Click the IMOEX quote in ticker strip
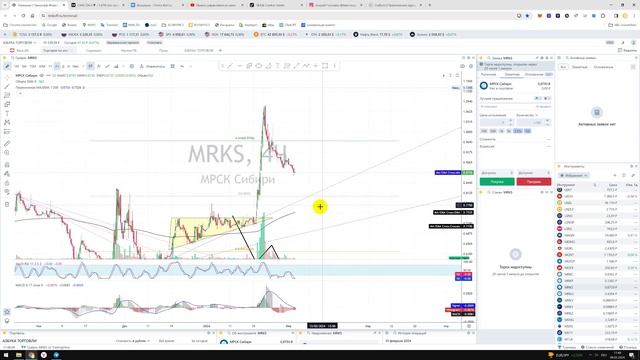Image resolution: width=640 pixels, height=360 pixels. point(82,35)
